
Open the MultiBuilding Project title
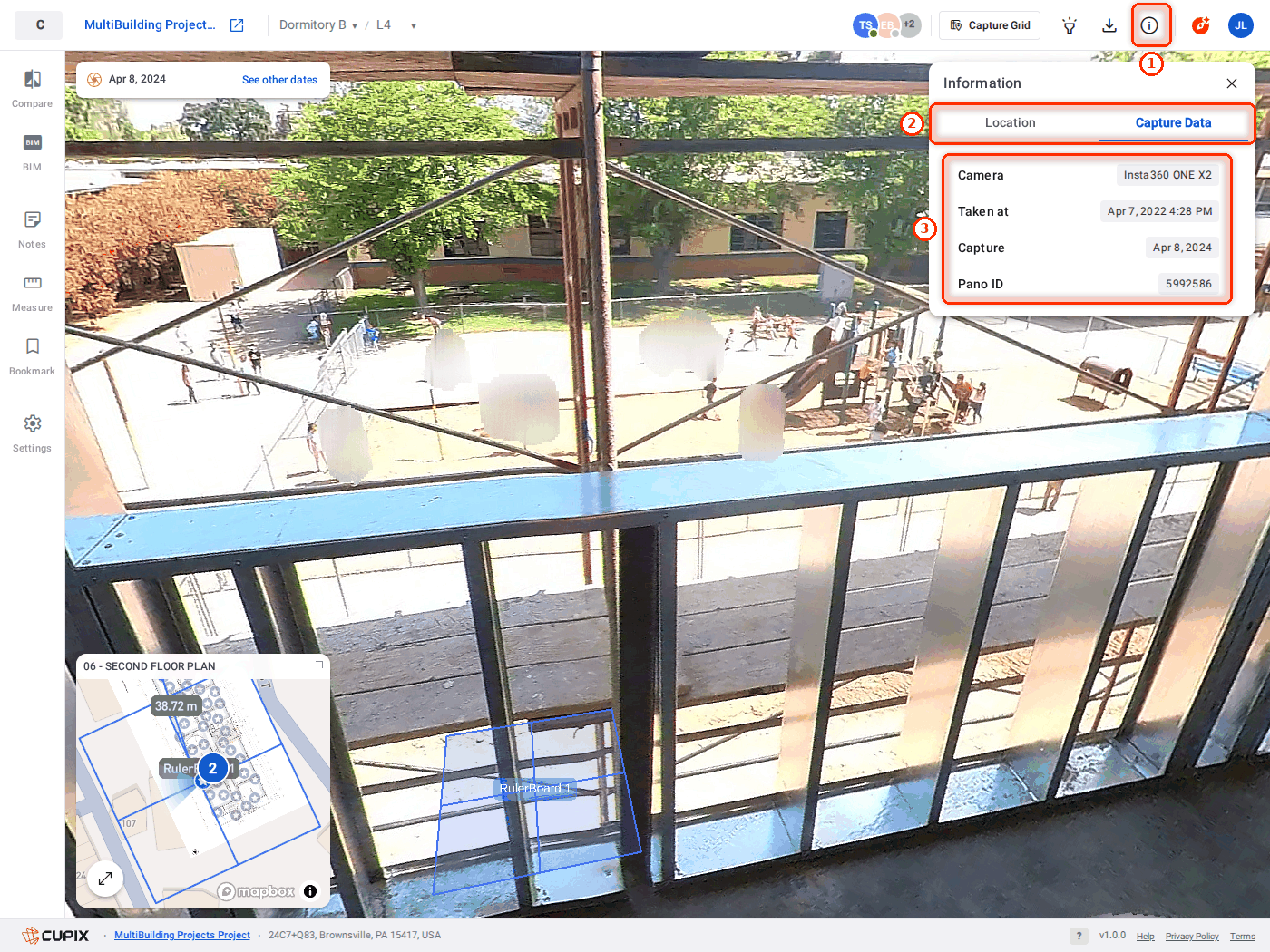150,25
